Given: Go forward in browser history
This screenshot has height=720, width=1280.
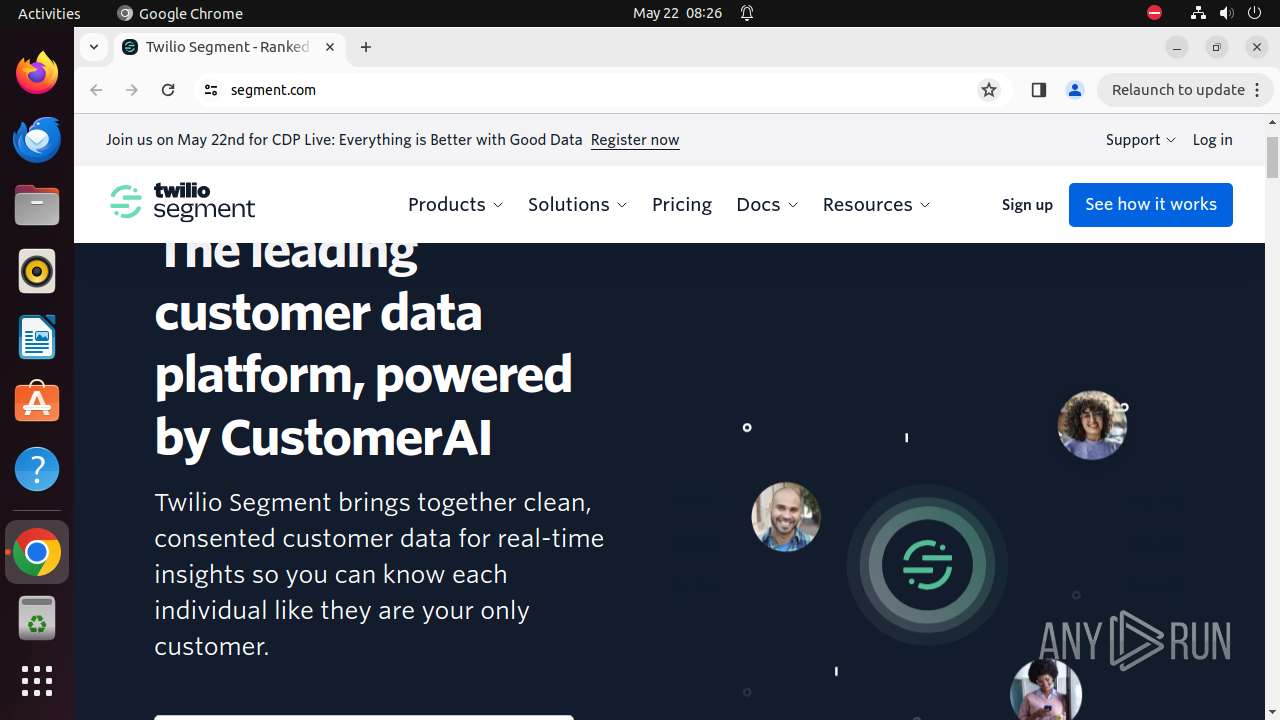Looking at the screenshot, I should point(132,90).
